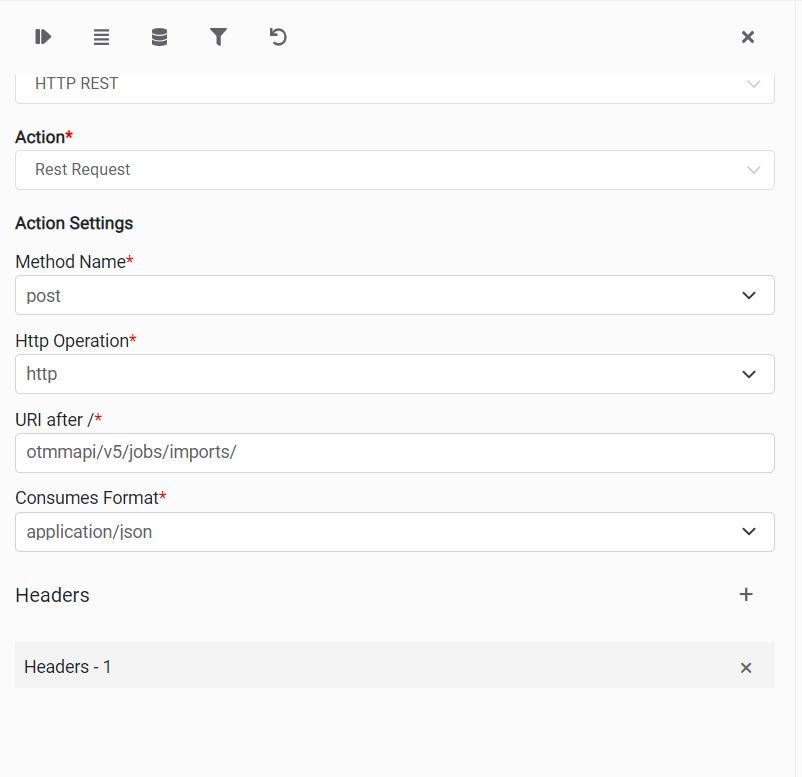Open the Consumes Format application/json dropdown

(394, 532)
